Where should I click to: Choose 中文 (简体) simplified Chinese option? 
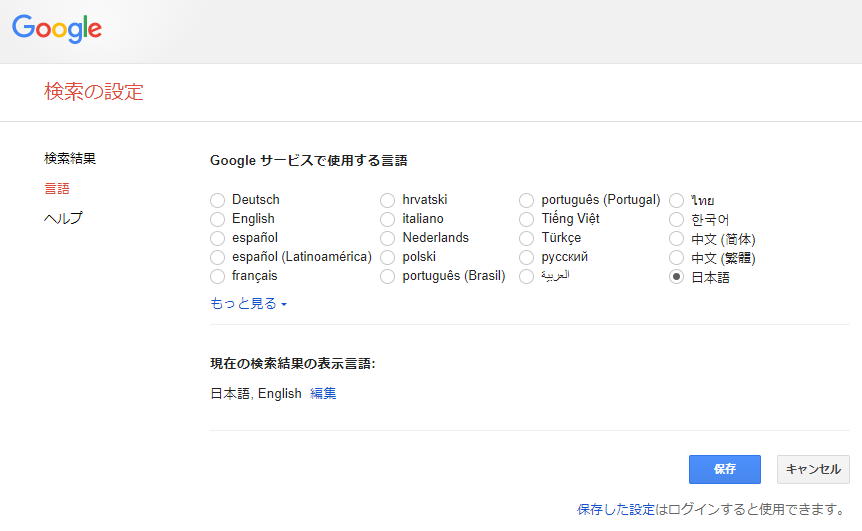[677, 239]
